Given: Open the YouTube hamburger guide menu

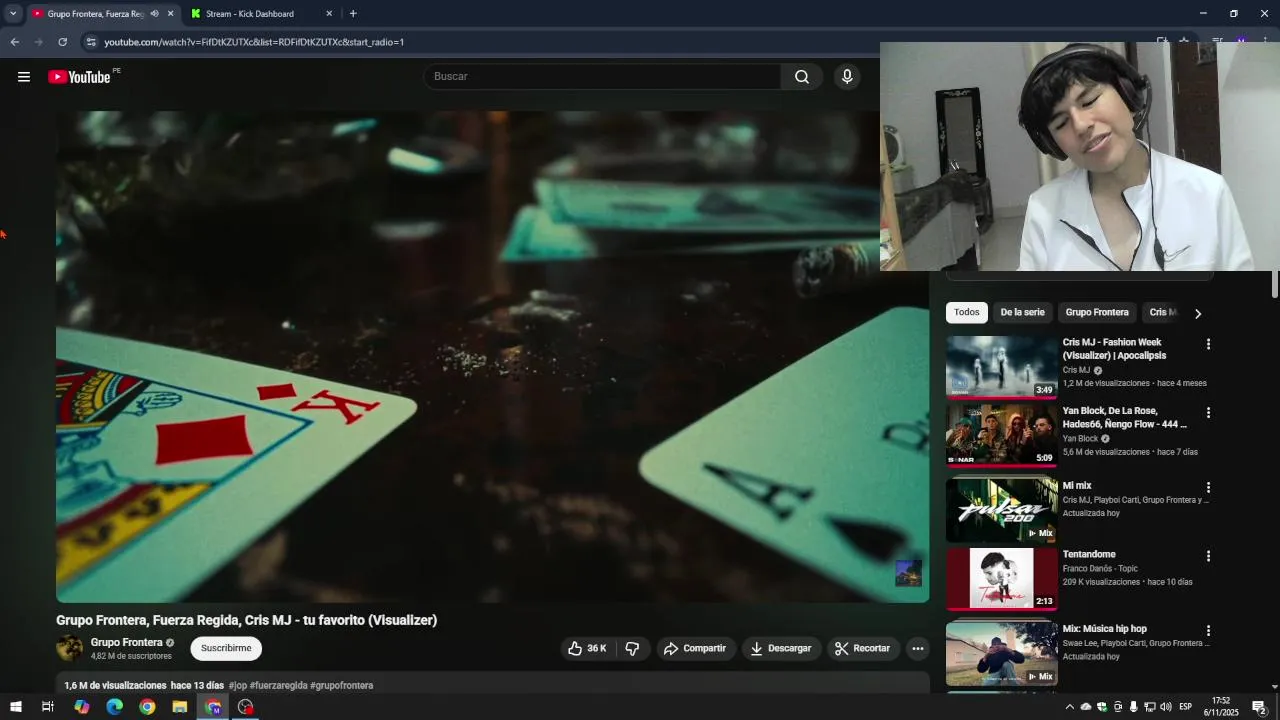Looking at the screenshot, I should coord(24,77).
